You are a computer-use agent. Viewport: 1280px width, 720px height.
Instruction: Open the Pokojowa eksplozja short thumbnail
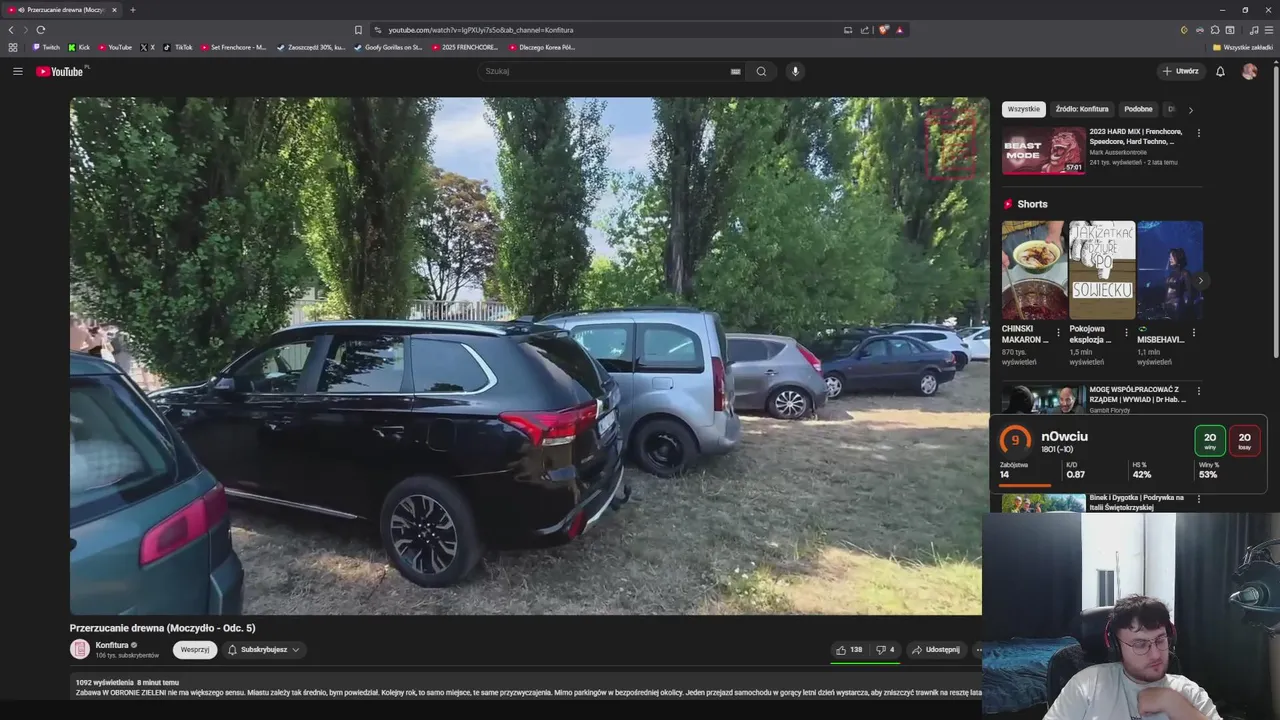(x=1102, y=270)
